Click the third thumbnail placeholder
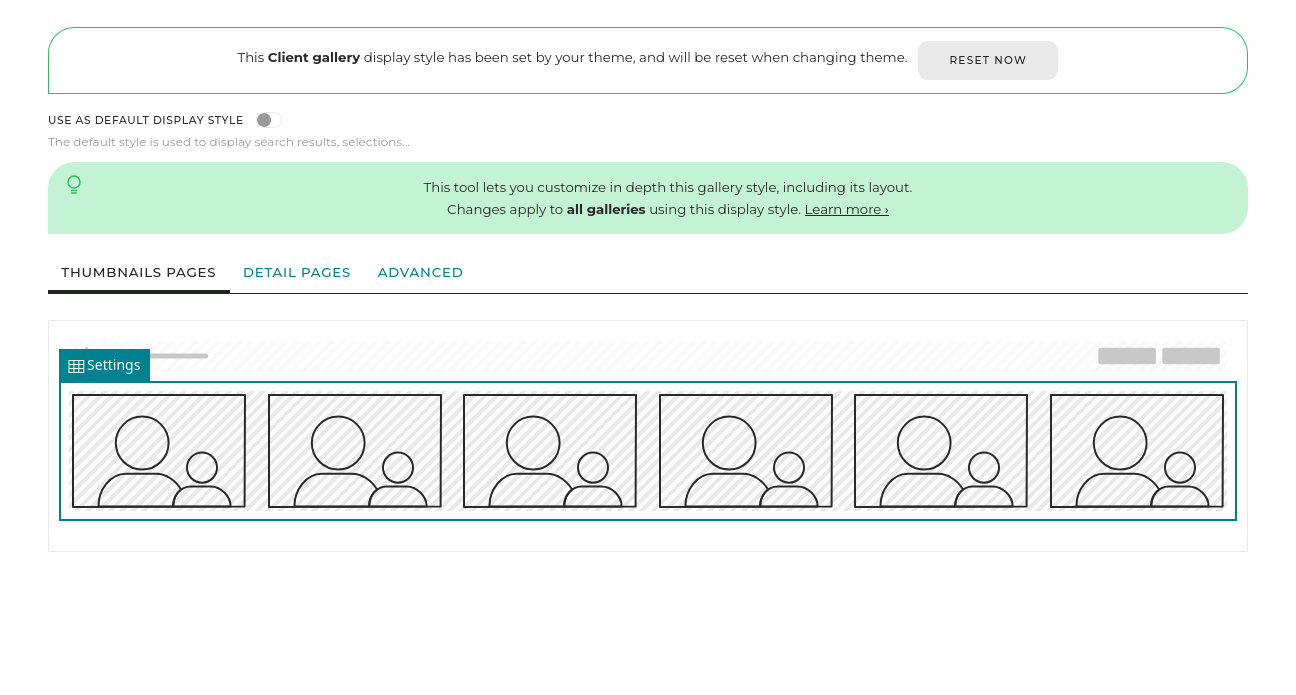 tap(549, 450)
